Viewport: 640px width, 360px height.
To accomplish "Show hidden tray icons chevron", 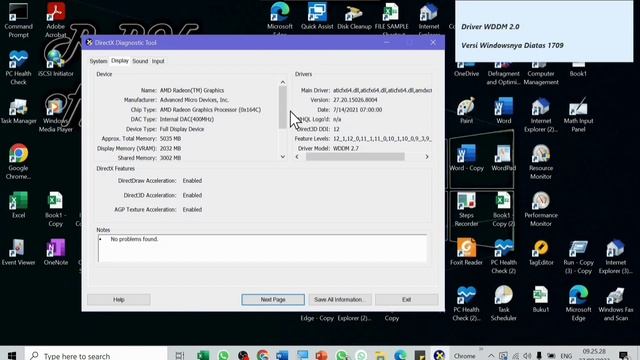I will coord(491,356).
